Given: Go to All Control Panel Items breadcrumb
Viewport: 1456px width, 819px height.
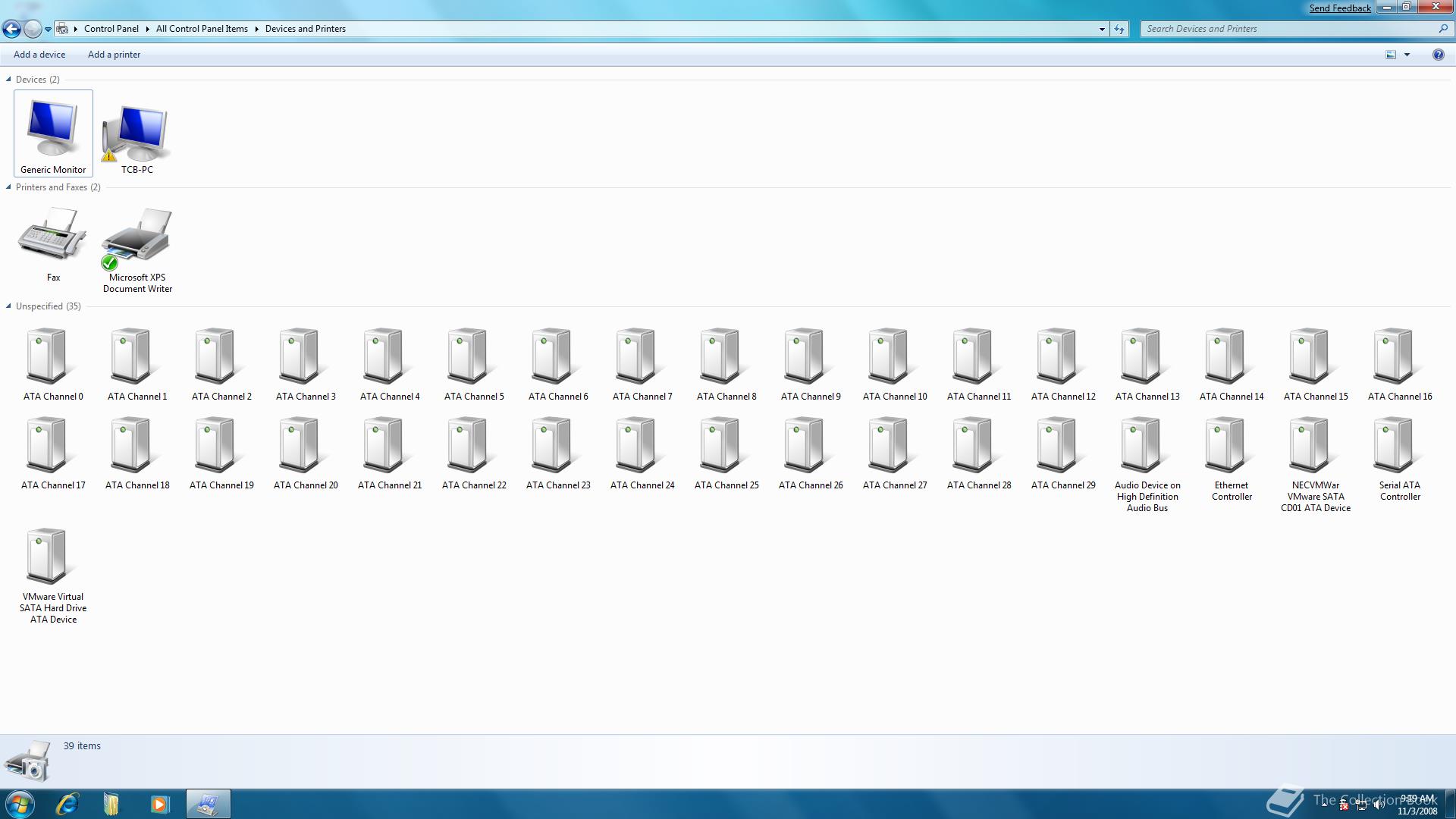Looking at the screenshot, I should tap(202, 29).
